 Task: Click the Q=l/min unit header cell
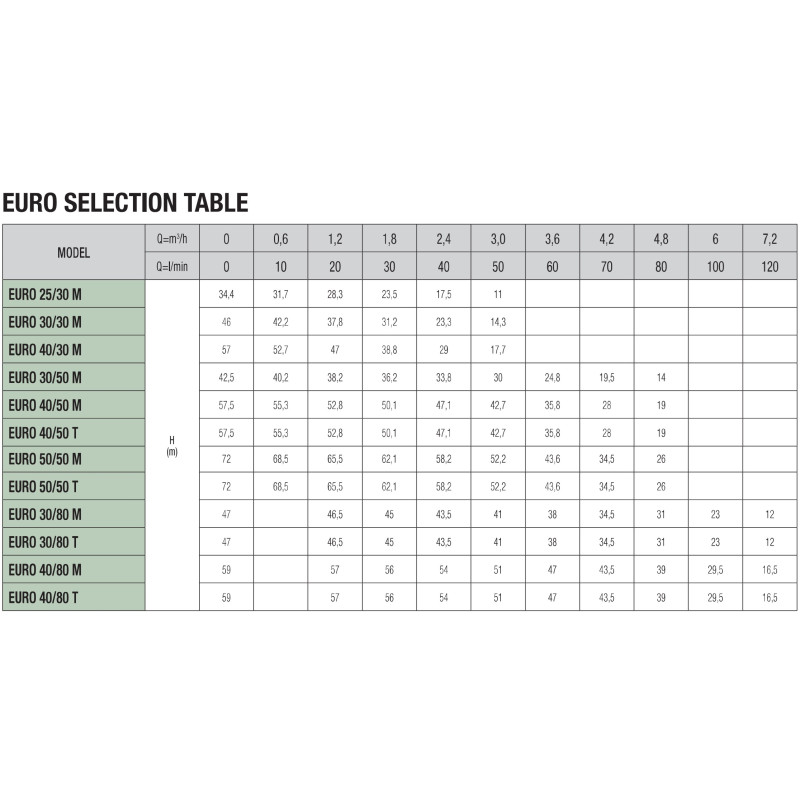172,266
